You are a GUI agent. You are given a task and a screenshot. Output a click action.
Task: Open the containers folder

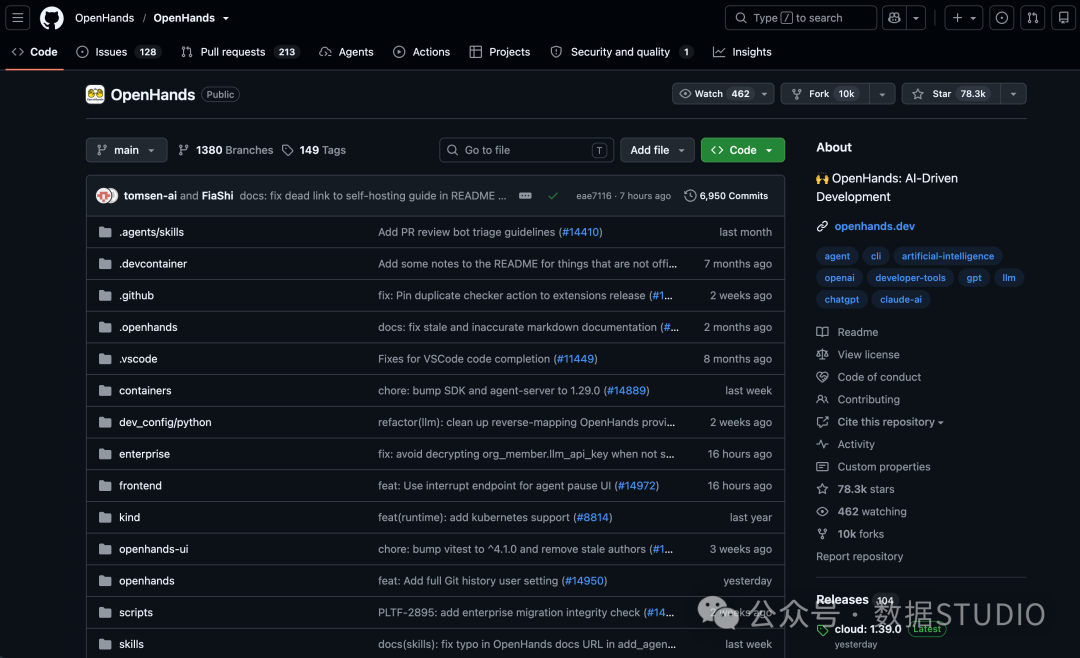145,391
